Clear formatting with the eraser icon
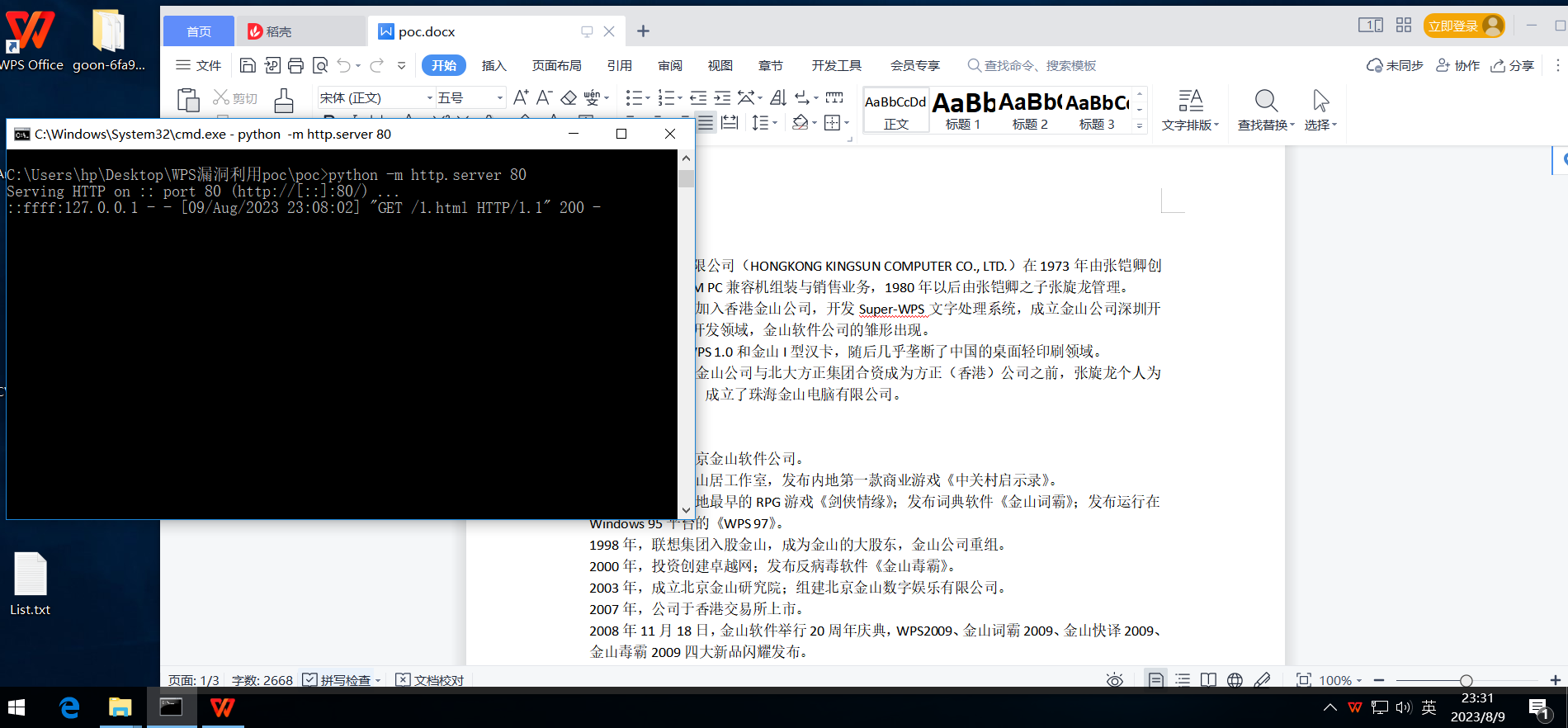Image resolution: width=1568 pixels, height=728 pixels. click(569, 97)
